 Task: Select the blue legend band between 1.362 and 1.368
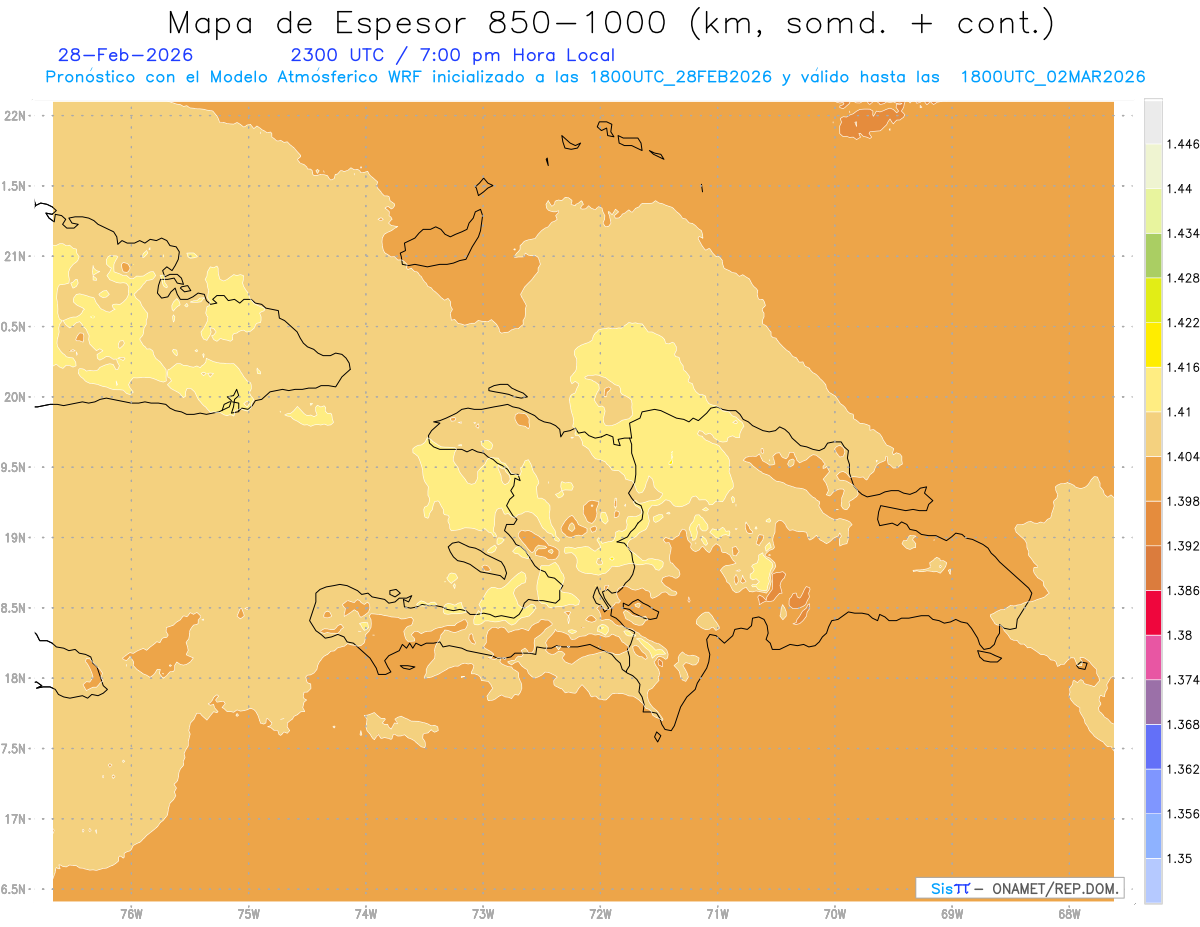tap(1153, 747)
